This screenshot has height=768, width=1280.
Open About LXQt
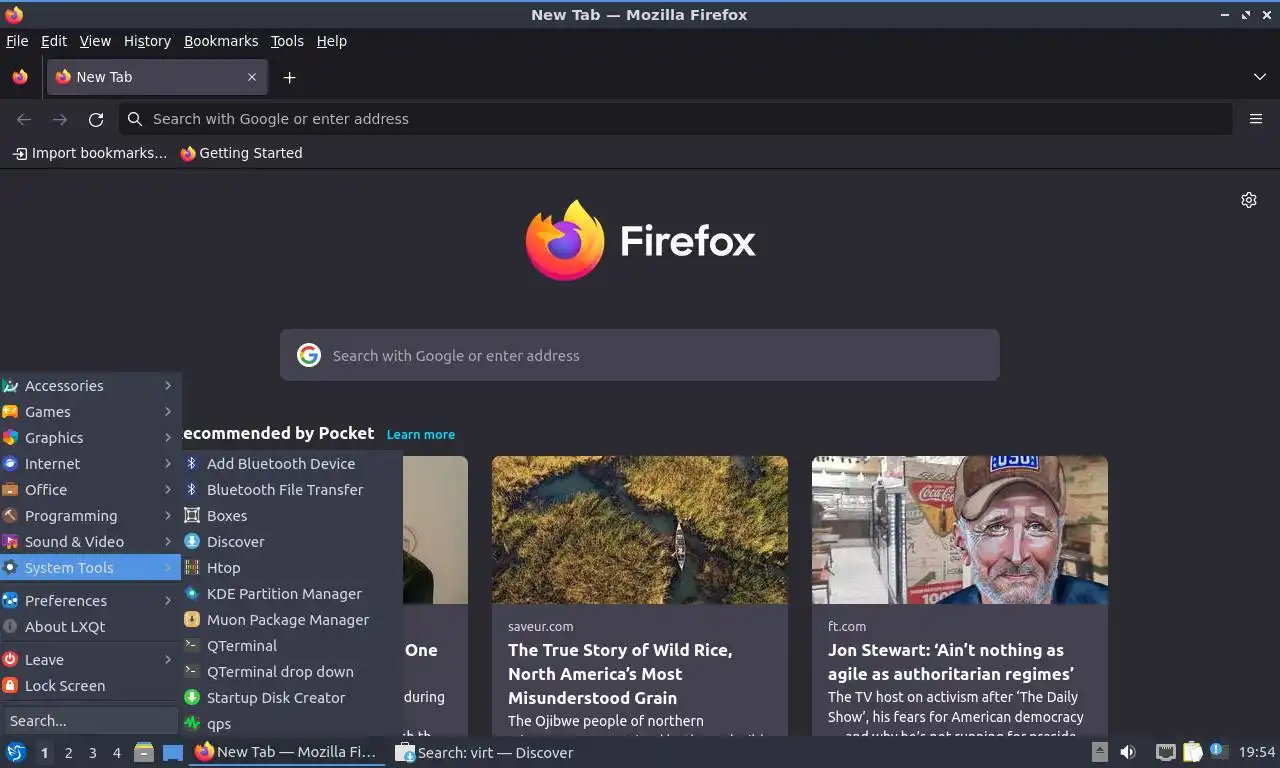point(90,627)
